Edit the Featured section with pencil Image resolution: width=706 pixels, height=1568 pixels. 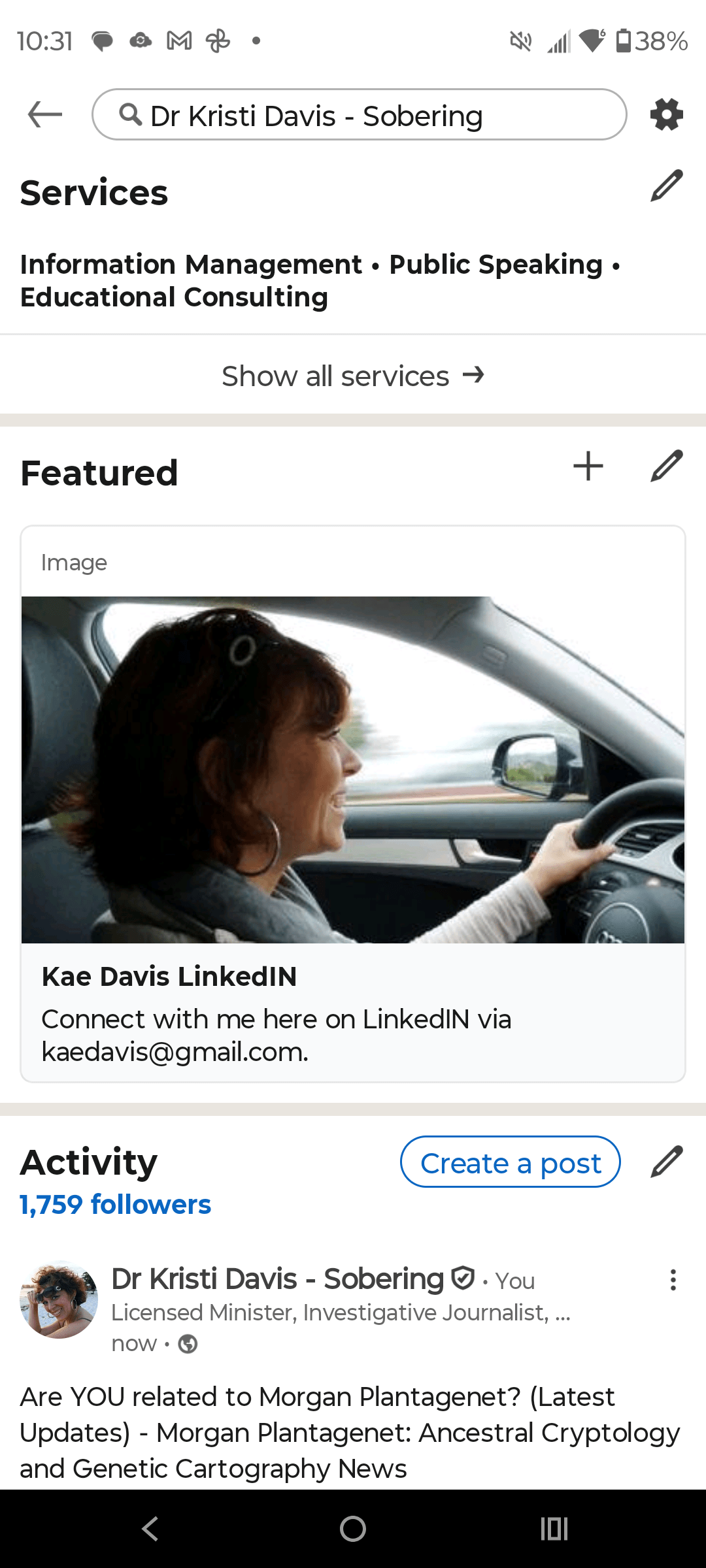click(x=666, y=466)
